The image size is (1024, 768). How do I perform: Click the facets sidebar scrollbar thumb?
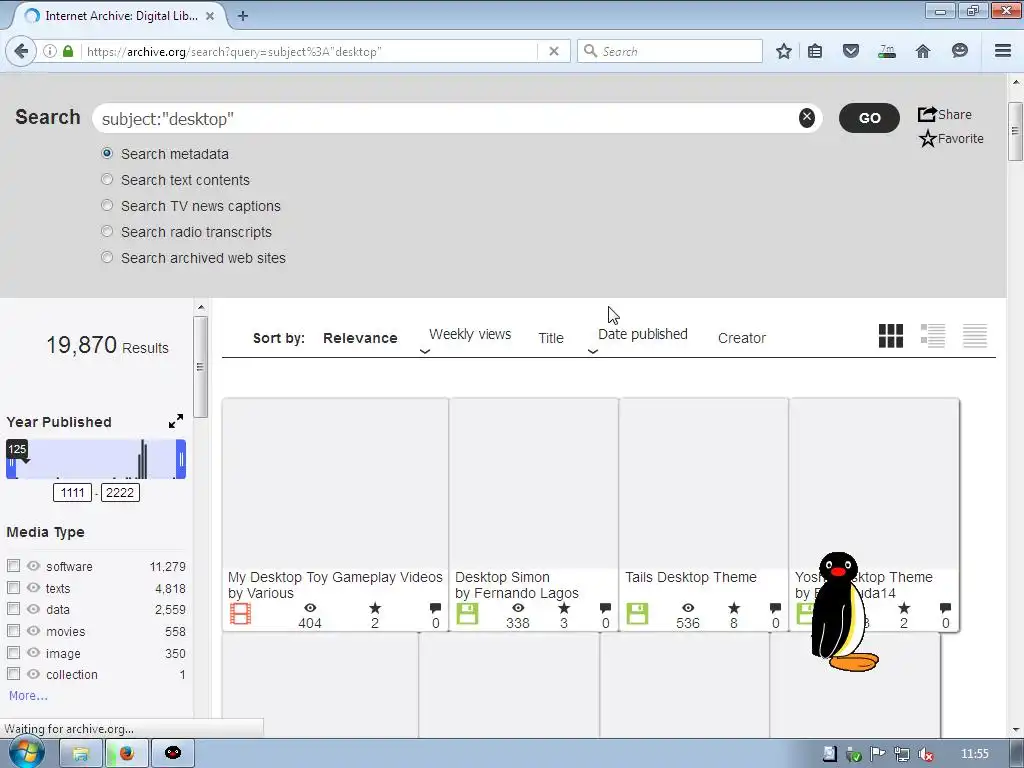[200, 367]
